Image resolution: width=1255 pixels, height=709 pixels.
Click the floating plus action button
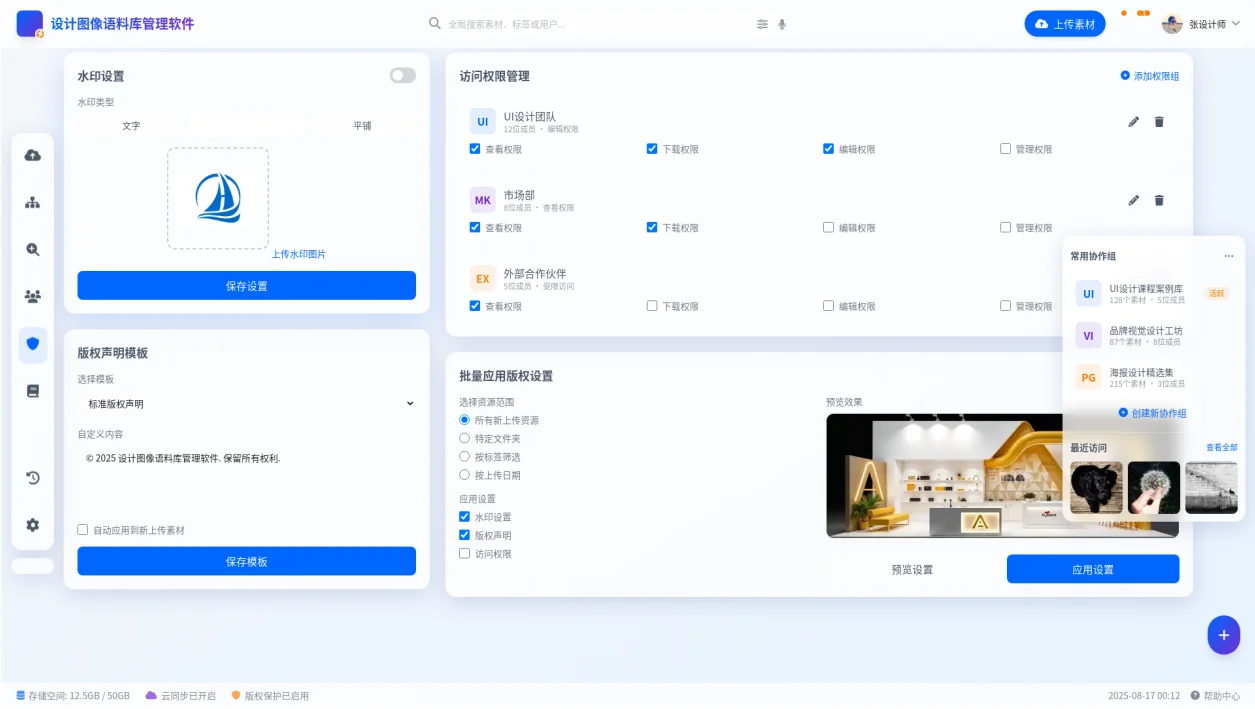coord(1224,635)
